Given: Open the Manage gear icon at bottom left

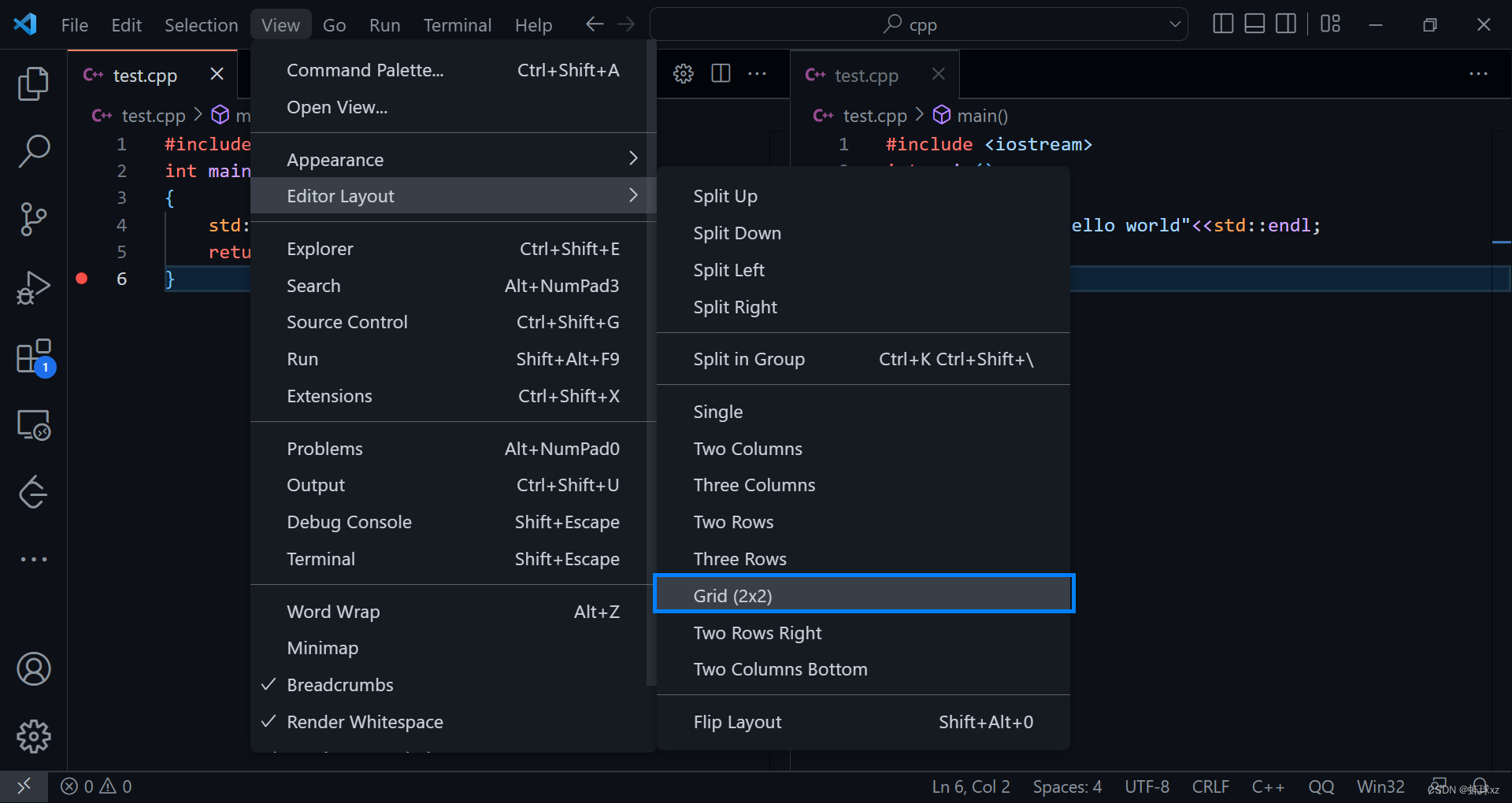Looking at the screenshot, I should 33,737.
